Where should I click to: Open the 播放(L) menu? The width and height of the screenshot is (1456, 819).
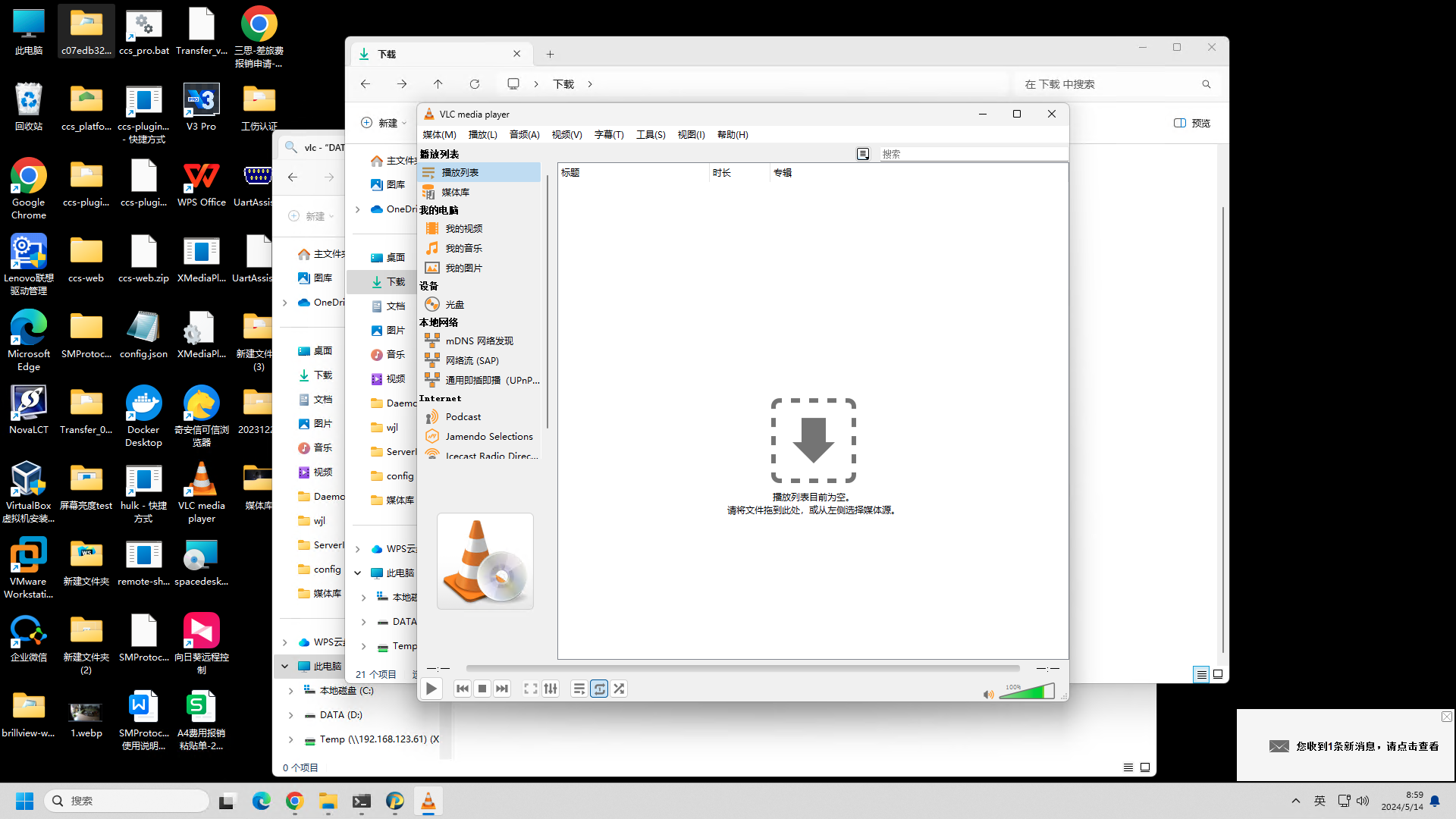point(483,134)
